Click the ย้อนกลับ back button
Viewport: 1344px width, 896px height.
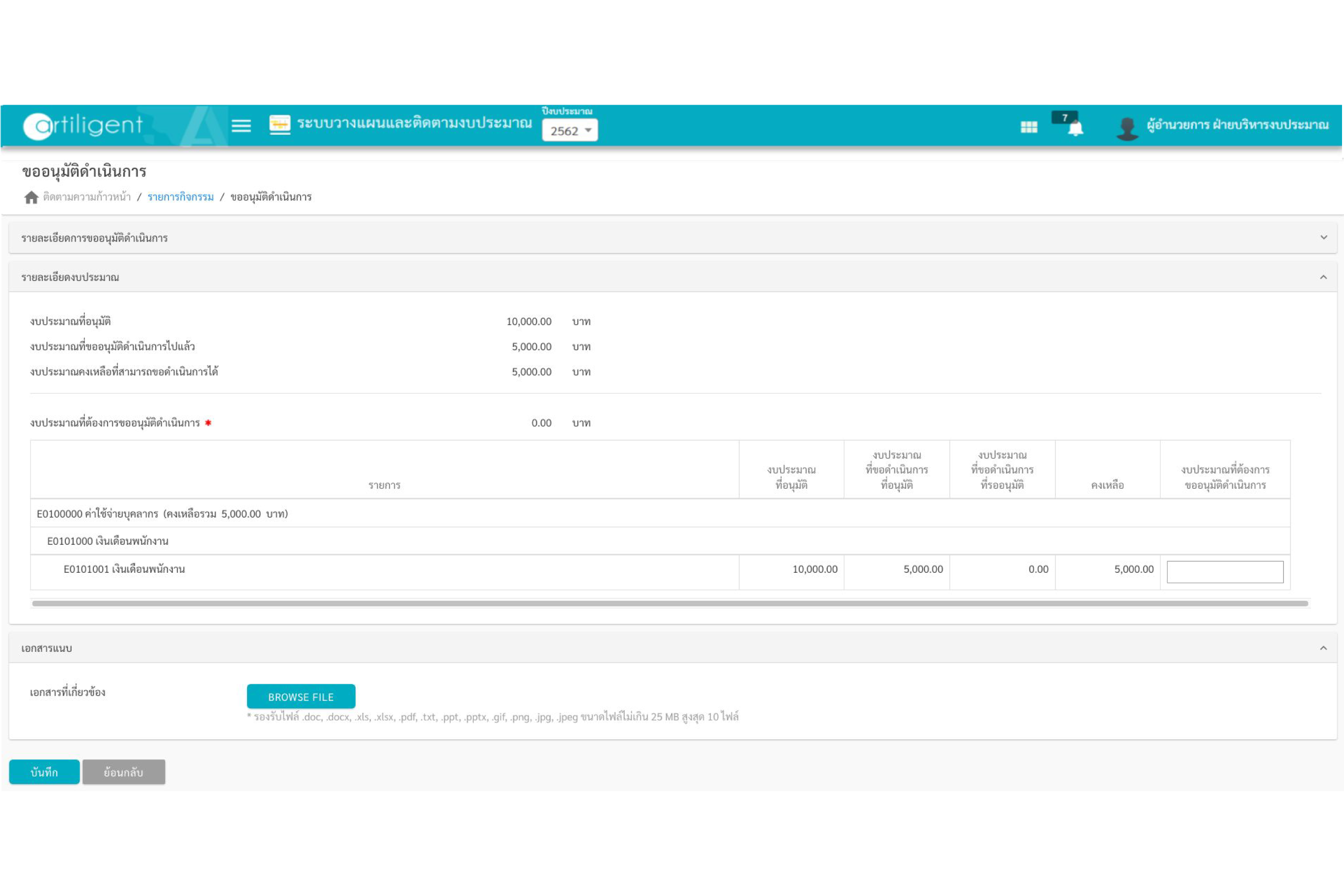[123, 772]
